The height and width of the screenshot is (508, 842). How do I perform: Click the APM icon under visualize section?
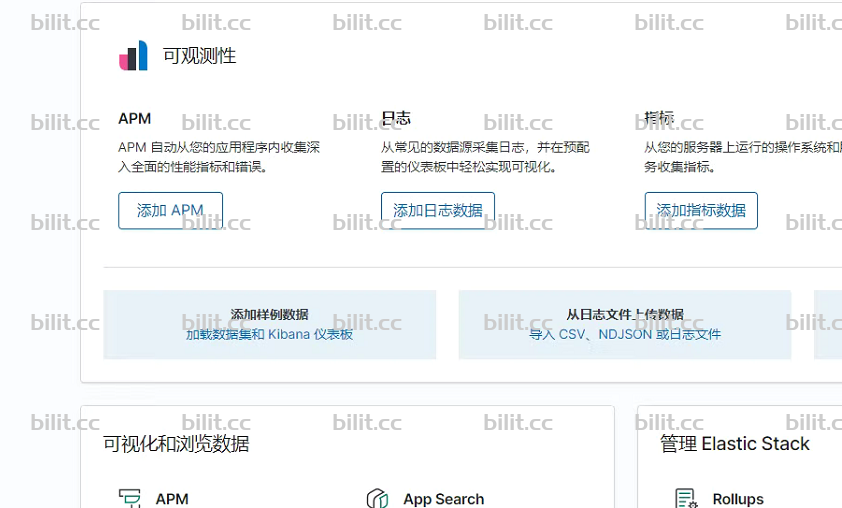pyautogui.click(x=129, y=498)
